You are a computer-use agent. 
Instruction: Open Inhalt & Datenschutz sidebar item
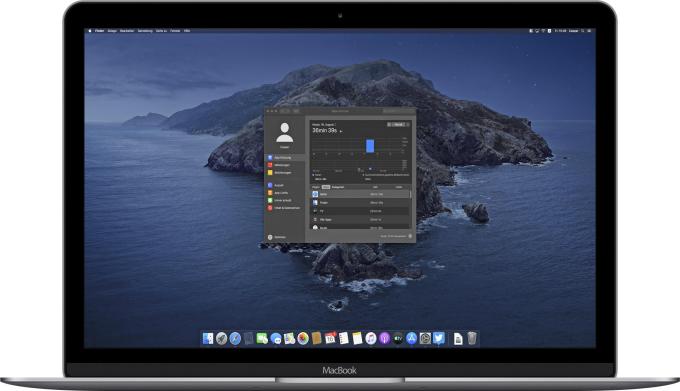click(x=285, y=208)
